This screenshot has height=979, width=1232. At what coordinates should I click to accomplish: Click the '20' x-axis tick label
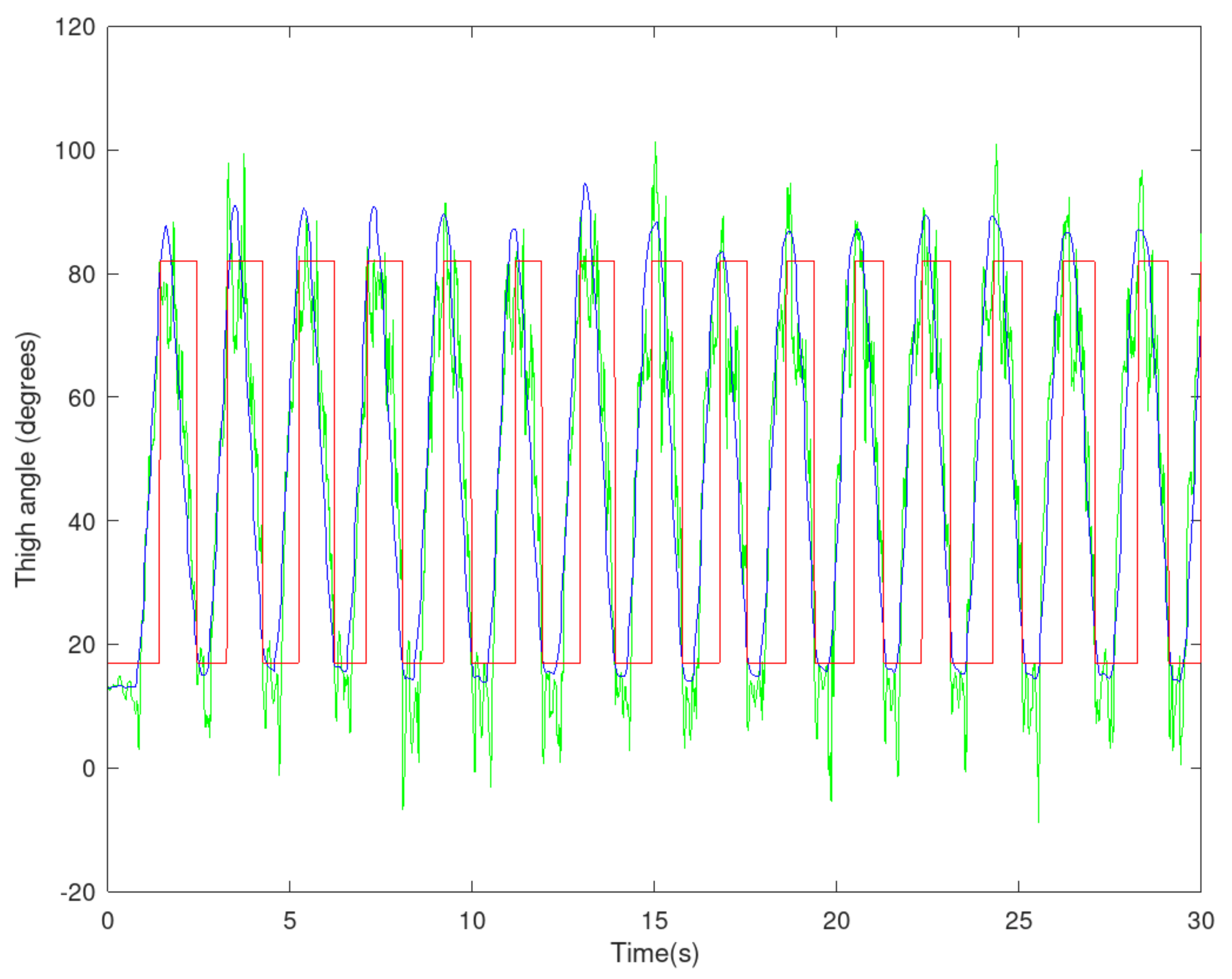[836, 921]
